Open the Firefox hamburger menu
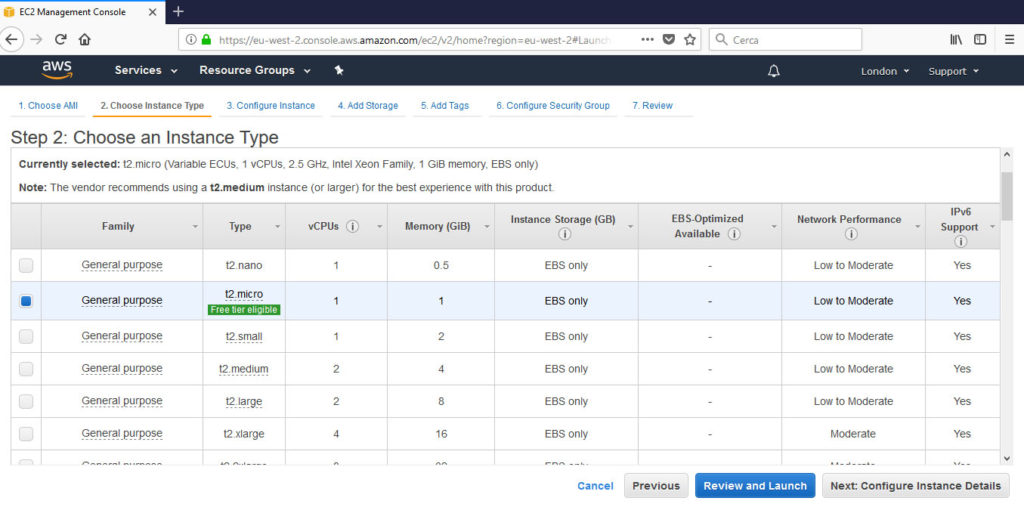This screenshot has height=507, width=1024. coord(1010,40)
